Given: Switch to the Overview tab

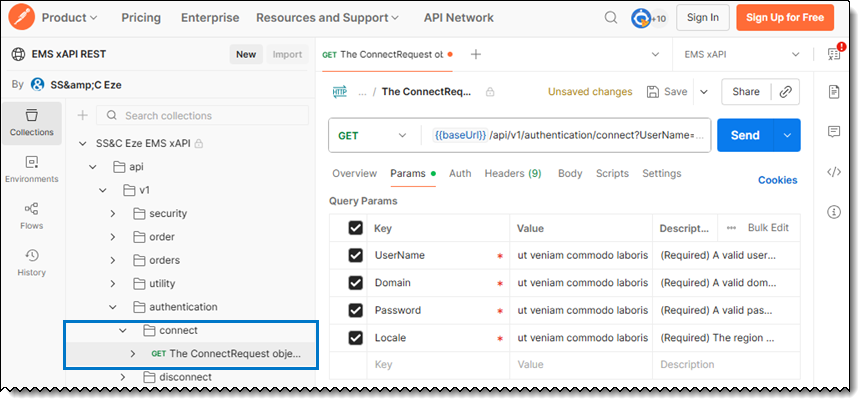Looking at the screenshot, I should [x=354, y=173].
